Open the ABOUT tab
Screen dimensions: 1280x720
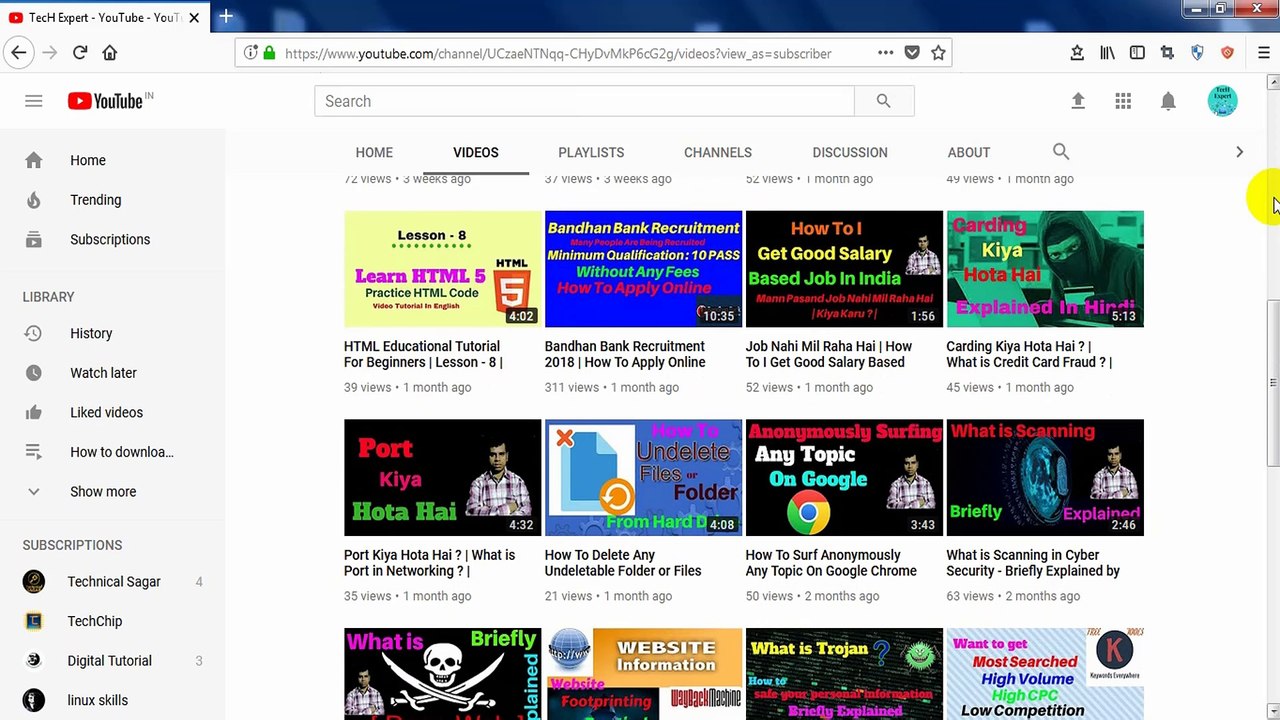[x=969, y=152]
